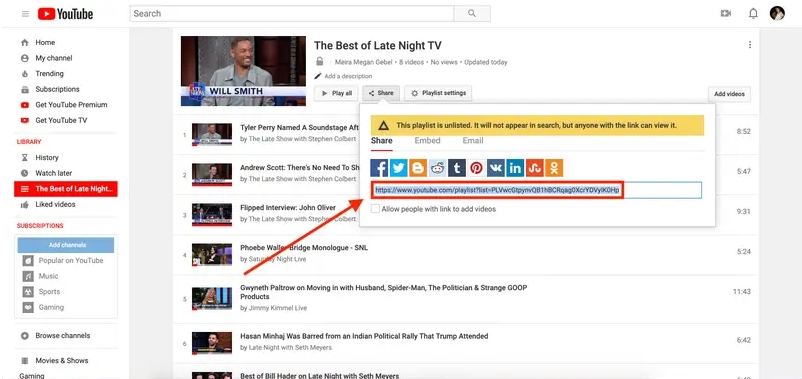Go to the YouTube logo homepage

(65, 14)
